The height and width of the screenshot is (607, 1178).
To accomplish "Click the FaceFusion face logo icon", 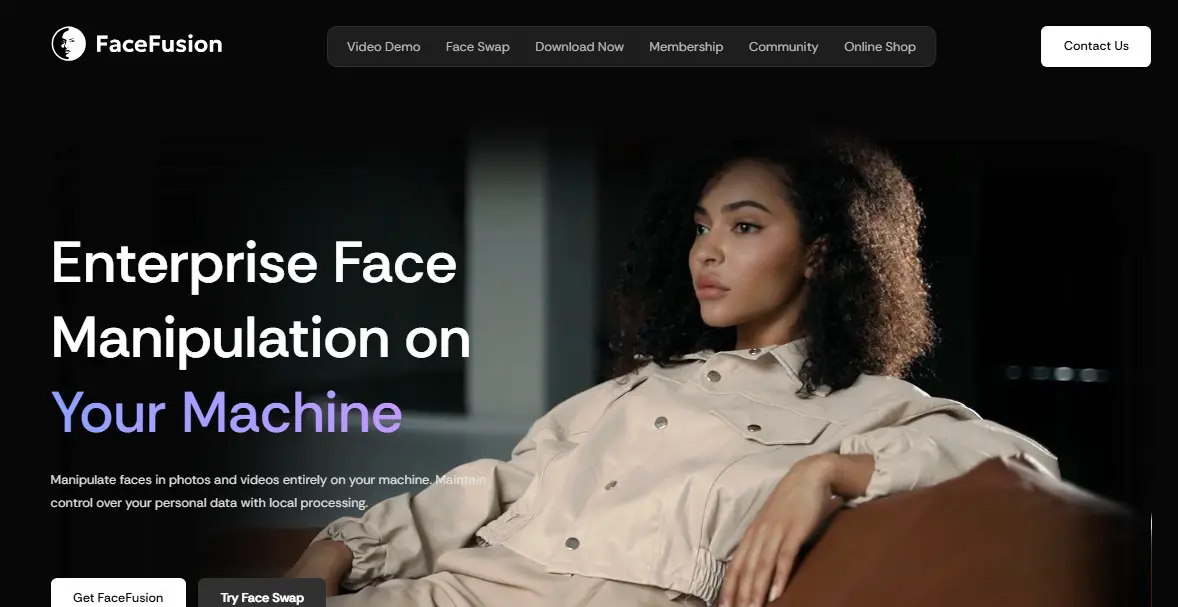I will tap(68, 44).
